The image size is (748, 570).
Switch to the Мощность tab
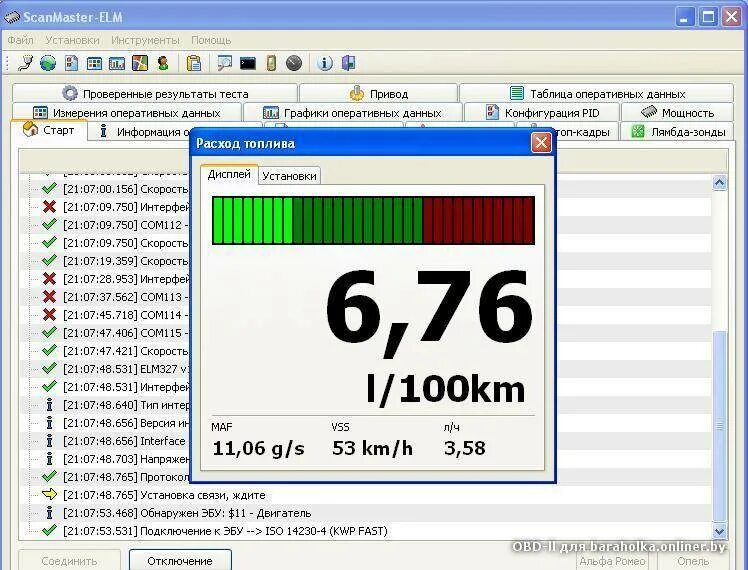677,113
